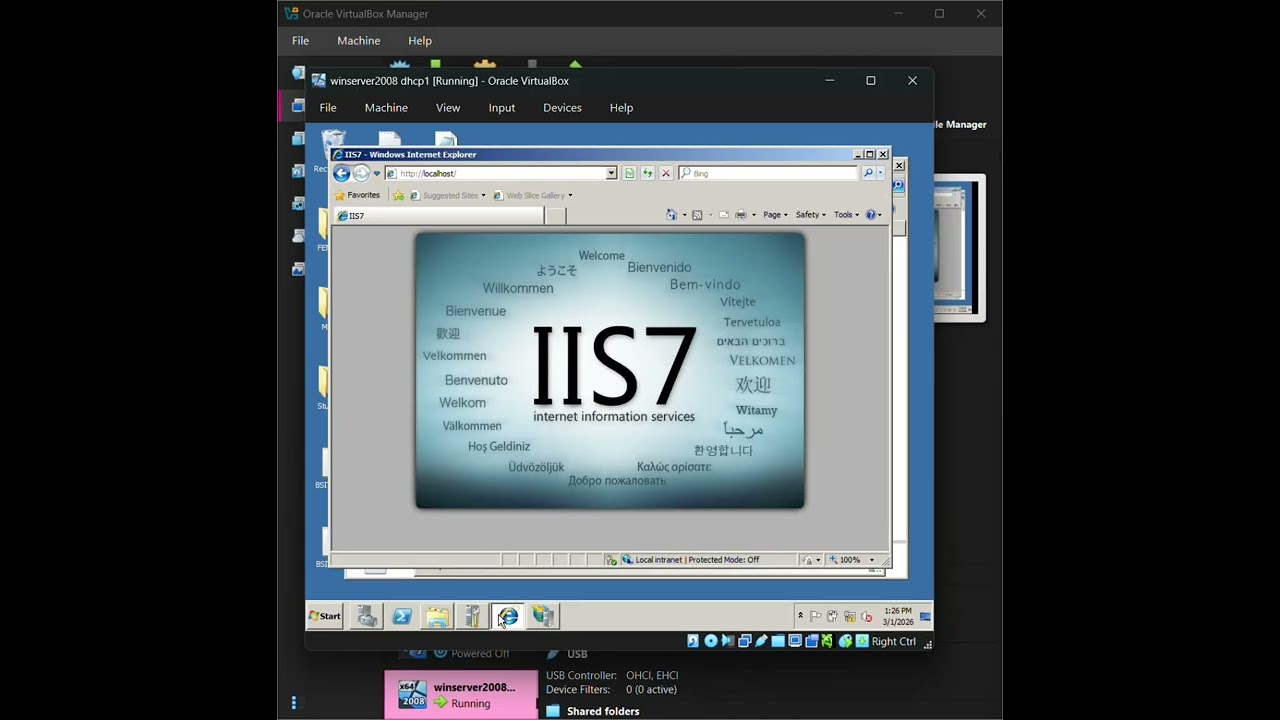Toggle Compatibility View icon in address bar
The width and height of the screenshot is (1280, 720).
click(629, 173)
